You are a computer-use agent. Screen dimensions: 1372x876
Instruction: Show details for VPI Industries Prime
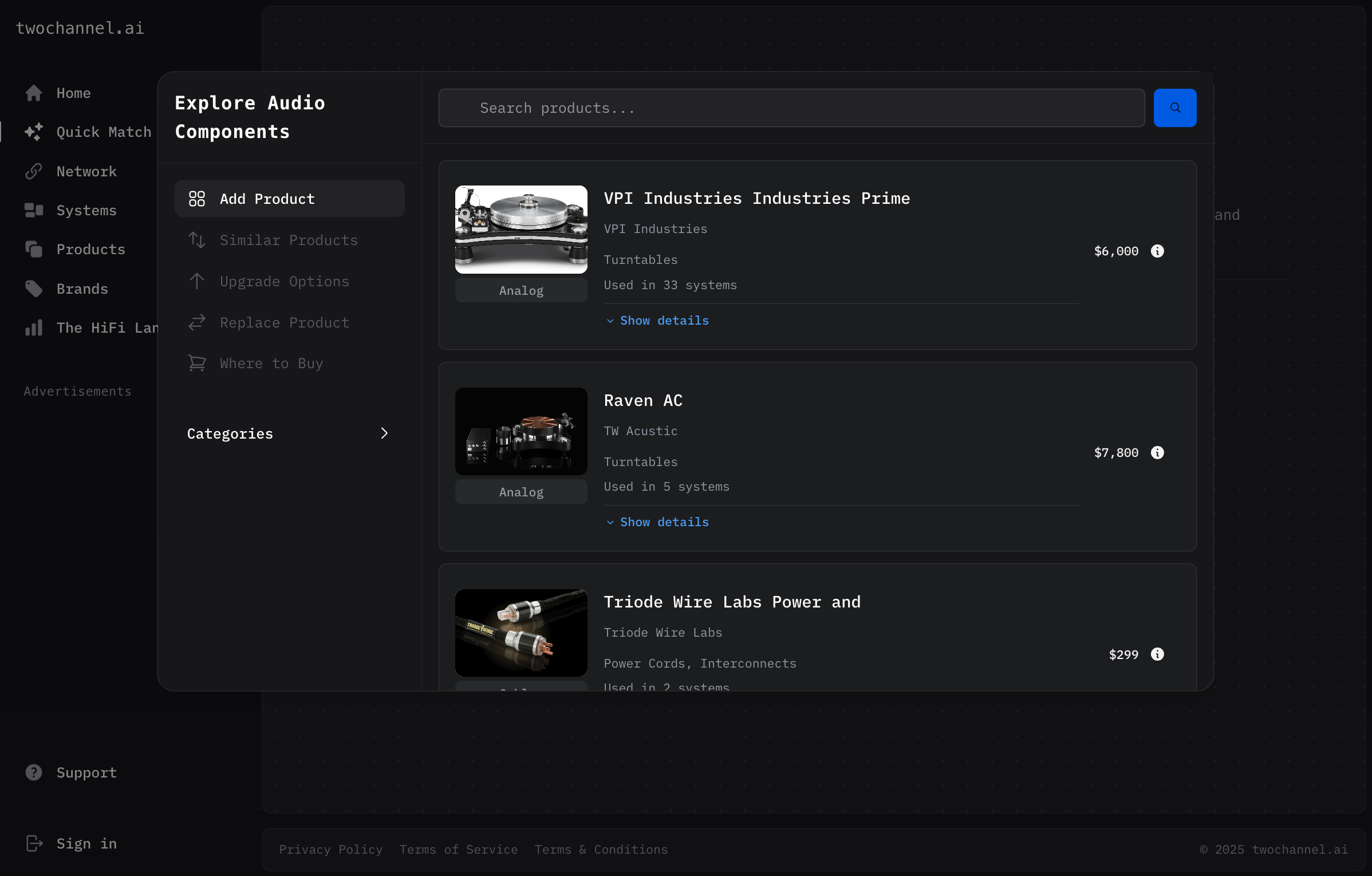click(657, 321)
